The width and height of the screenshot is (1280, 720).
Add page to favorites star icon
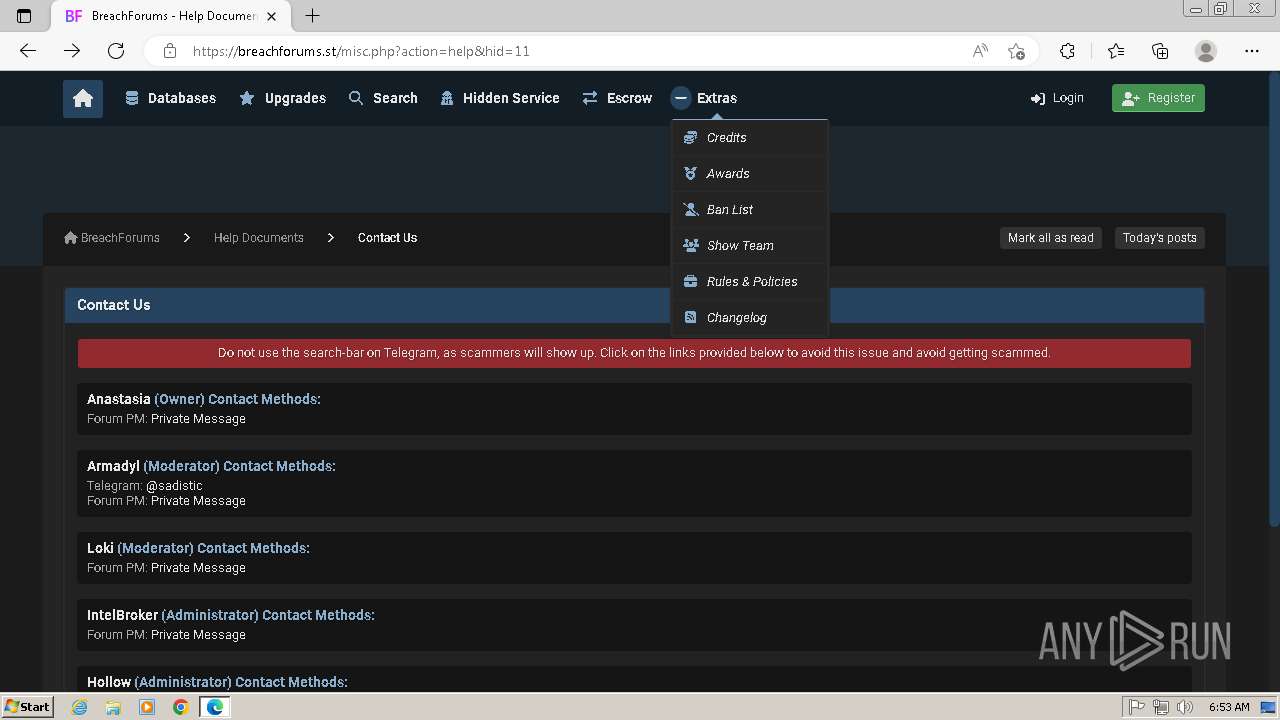[x=1017, y=51]
